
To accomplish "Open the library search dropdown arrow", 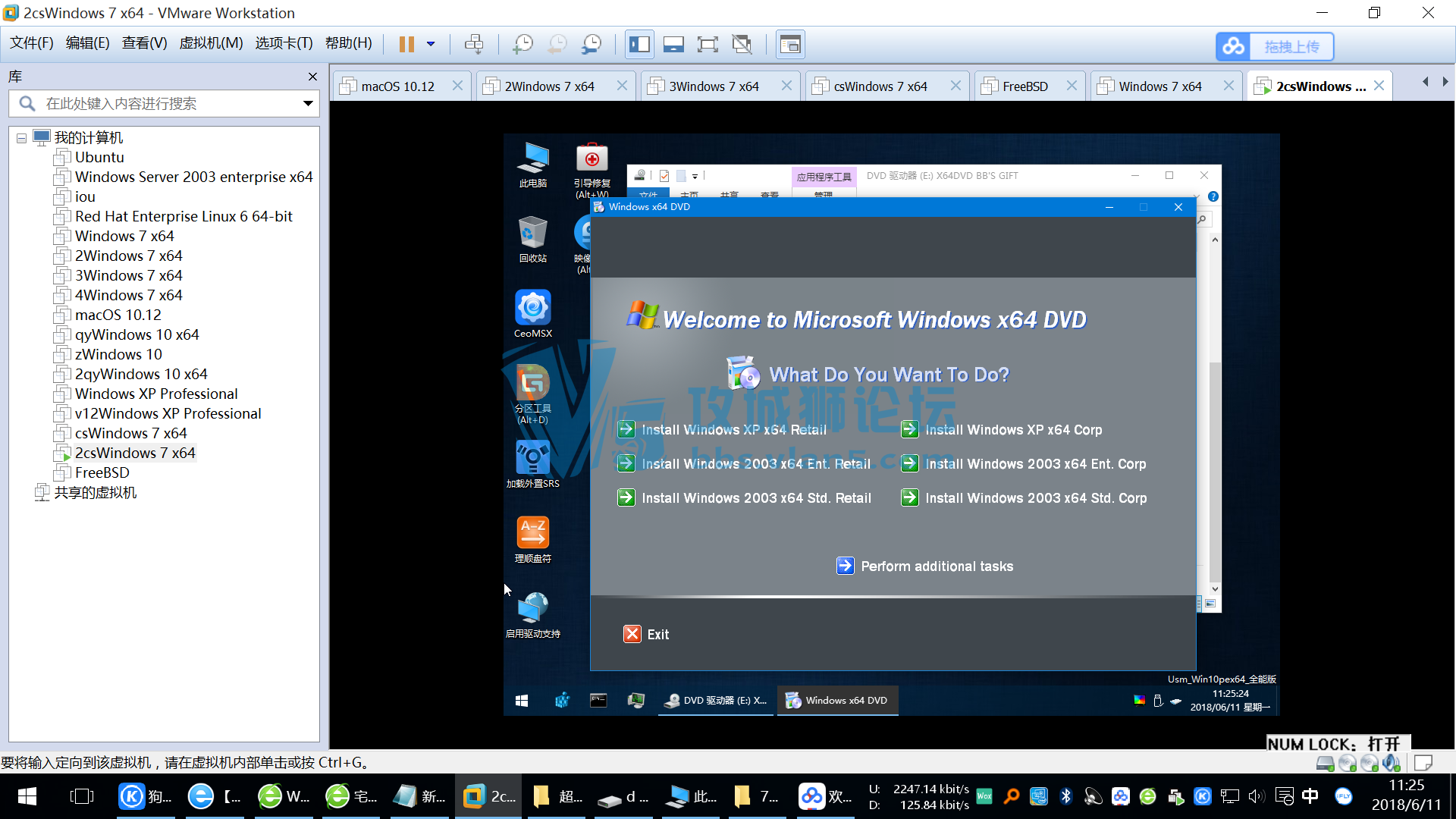I will point(308,104).
